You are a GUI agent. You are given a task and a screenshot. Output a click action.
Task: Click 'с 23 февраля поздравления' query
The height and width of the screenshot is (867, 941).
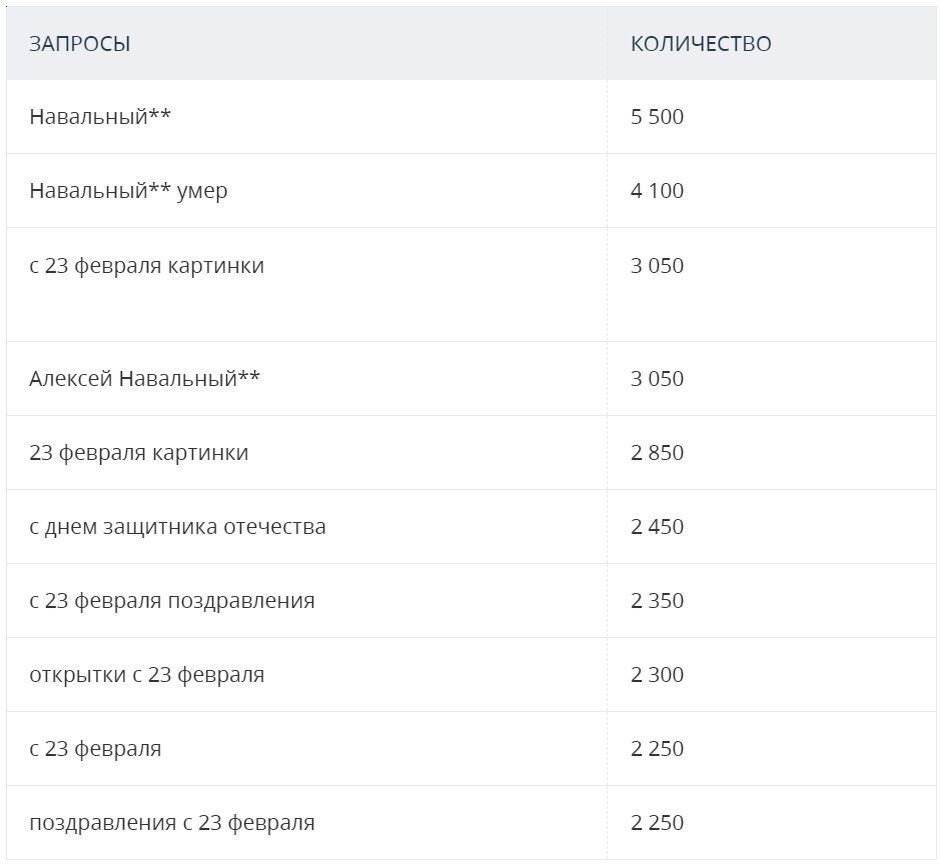[x=172, y=601]
